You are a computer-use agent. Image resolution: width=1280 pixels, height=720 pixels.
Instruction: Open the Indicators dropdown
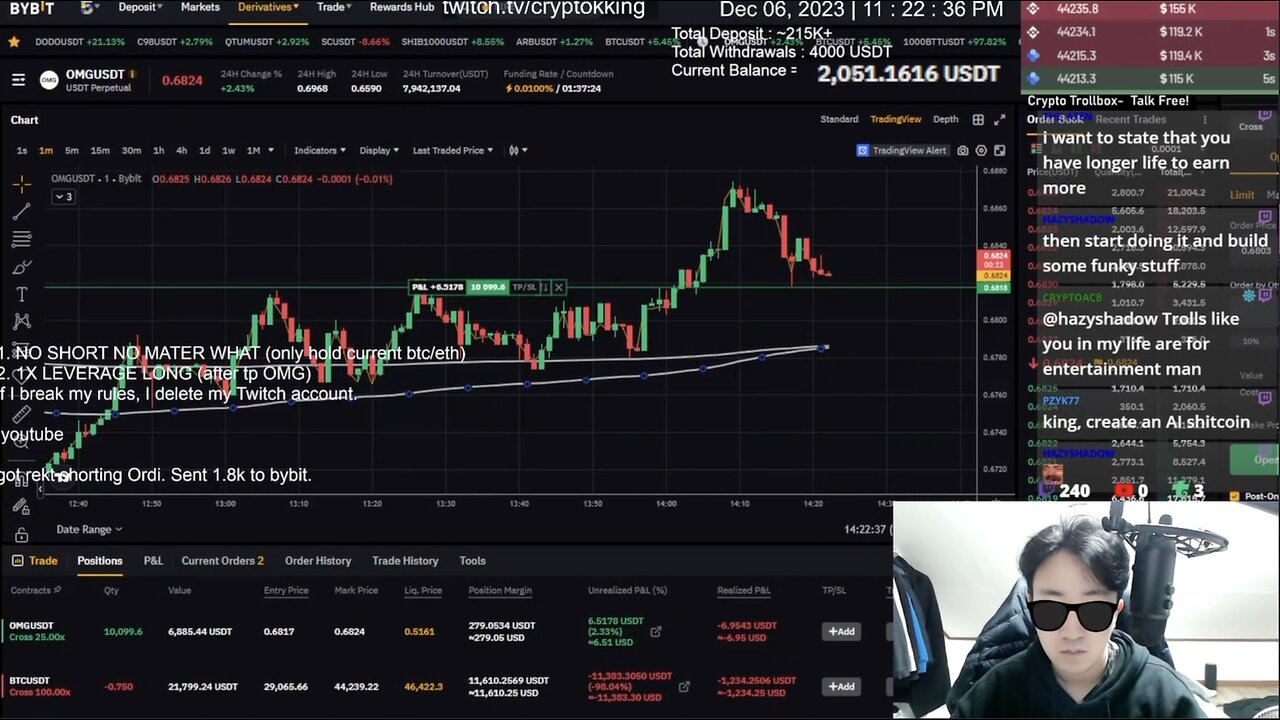(320, 150)
